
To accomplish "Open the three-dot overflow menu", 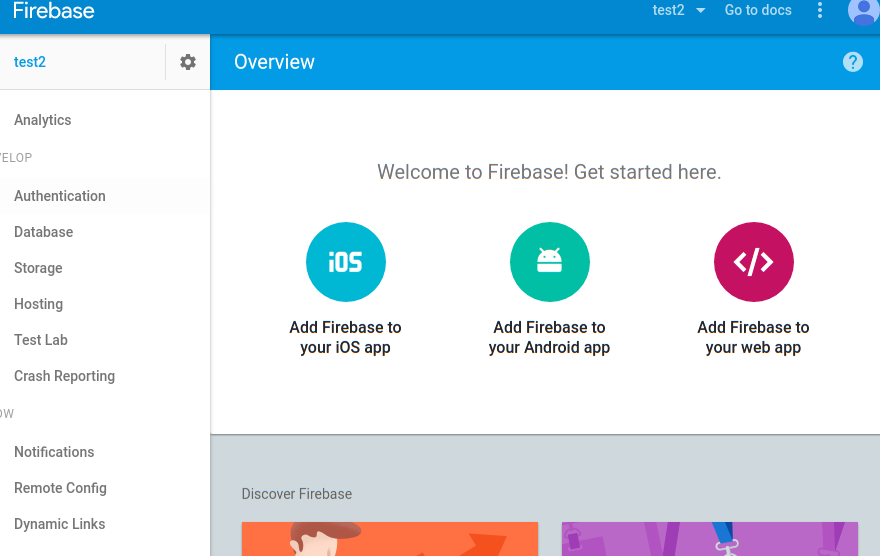I will click(x=820, y=10).
